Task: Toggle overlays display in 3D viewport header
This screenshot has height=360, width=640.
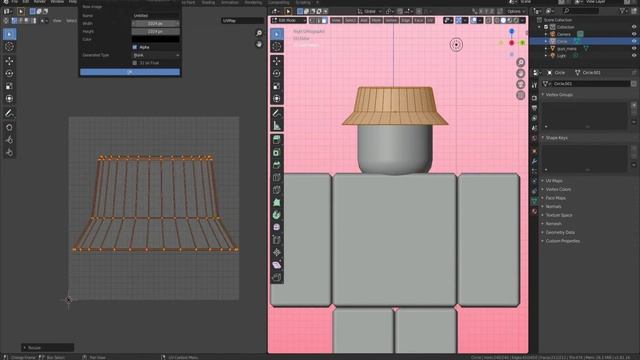Action: point(473,20)
